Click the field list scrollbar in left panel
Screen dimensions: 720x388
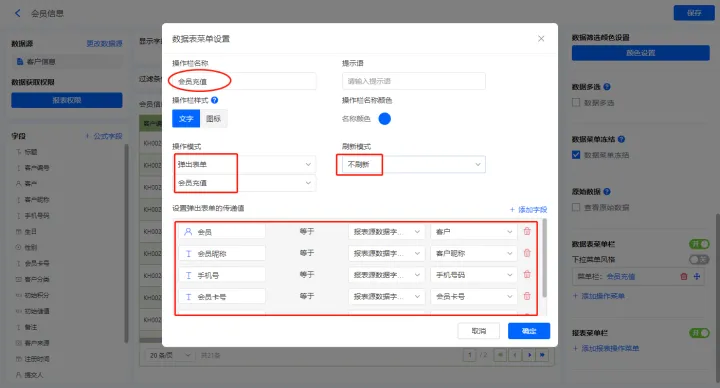[x=126, y=243]
